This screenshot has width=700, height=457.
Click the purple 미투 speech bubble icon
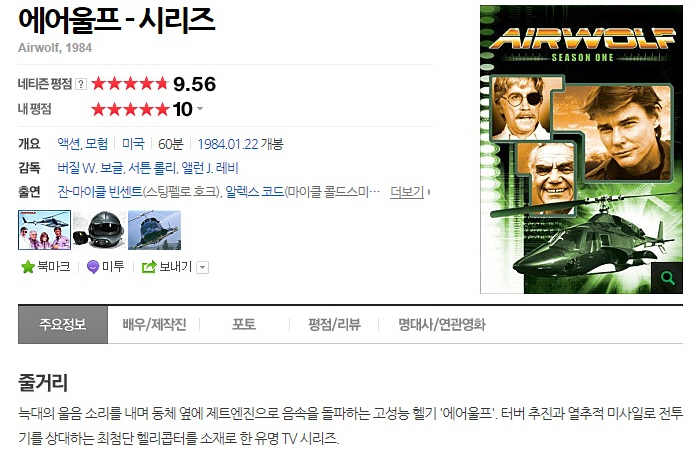coord(93,267)
